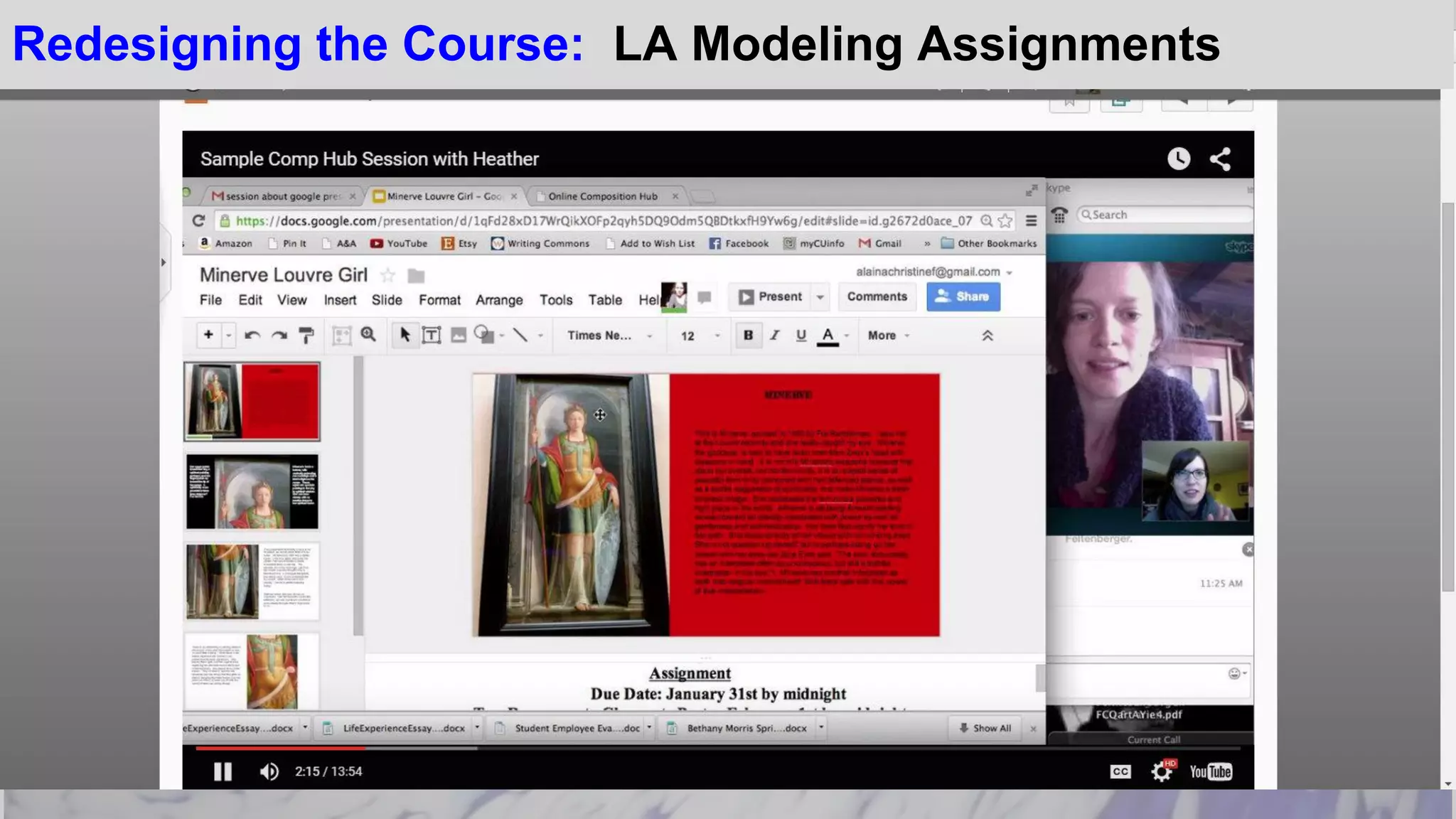The height and width of the screenshot is (819, 1456).
Task: Open the More toolbar dropdown
Action: point(889,336)
